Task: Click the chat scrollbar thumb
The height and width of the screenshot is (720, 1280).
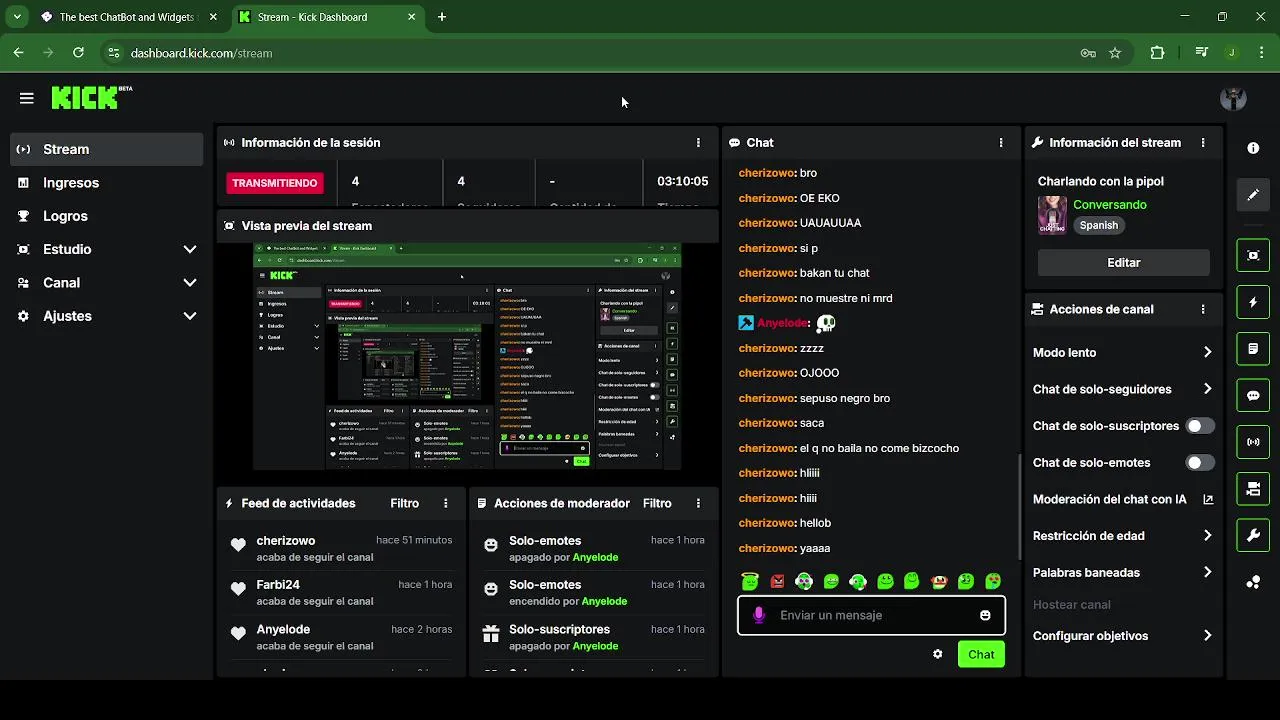Action: pyautogui.click(x=1019, y=506)
